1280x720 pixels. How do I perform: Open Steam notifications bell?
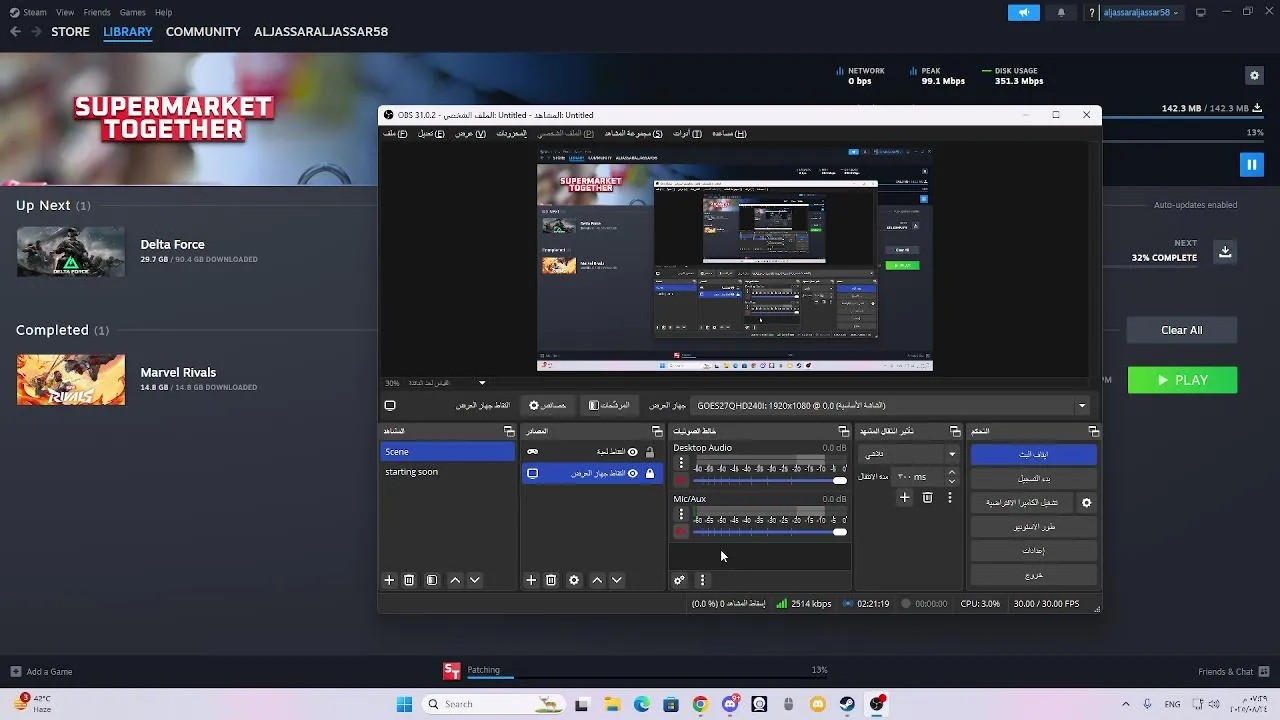1061,12
